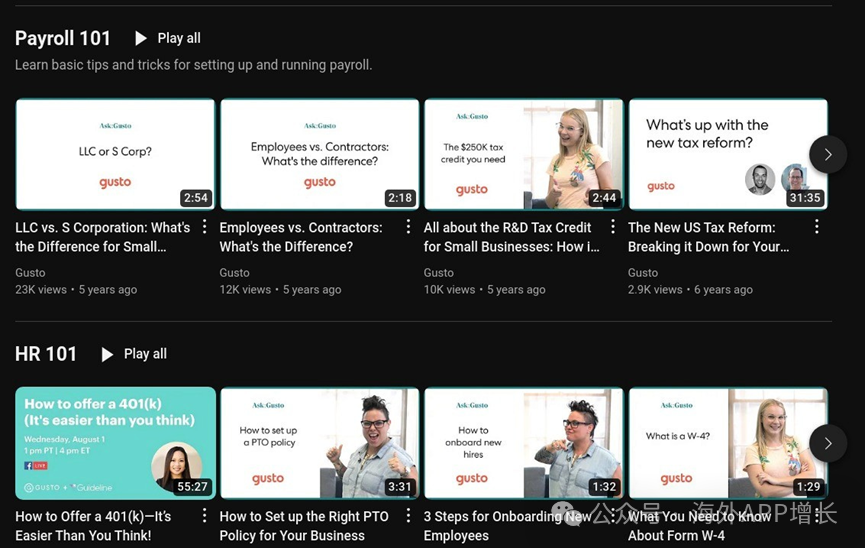This screenshot has width=865, height=548.
Task: Open Employees vs. Contractors video thumbnail
Action: (x=320, y=155)
